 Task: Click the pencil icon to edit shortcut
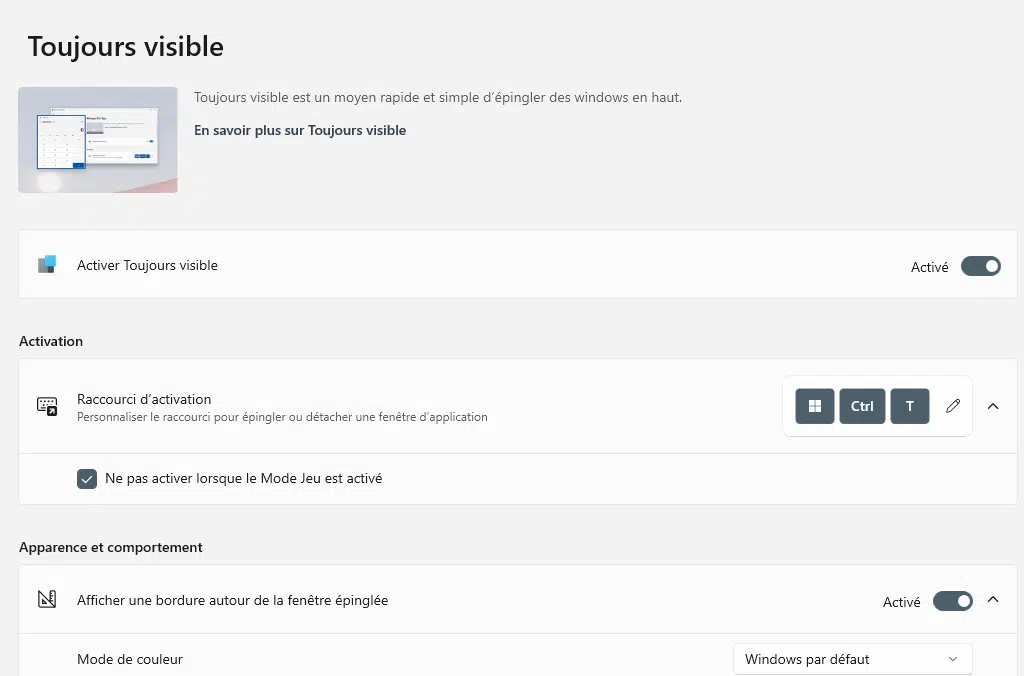(953, 406)
